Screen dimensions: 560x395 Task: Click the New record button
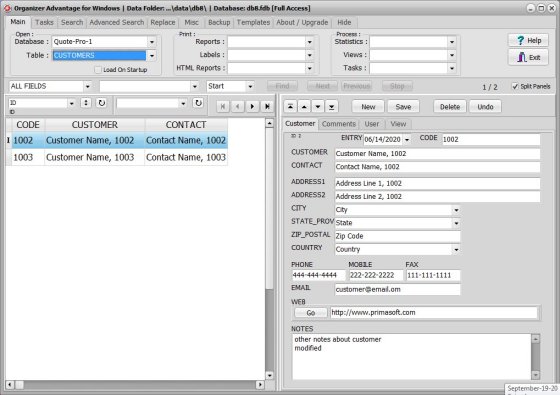(368, 107)
